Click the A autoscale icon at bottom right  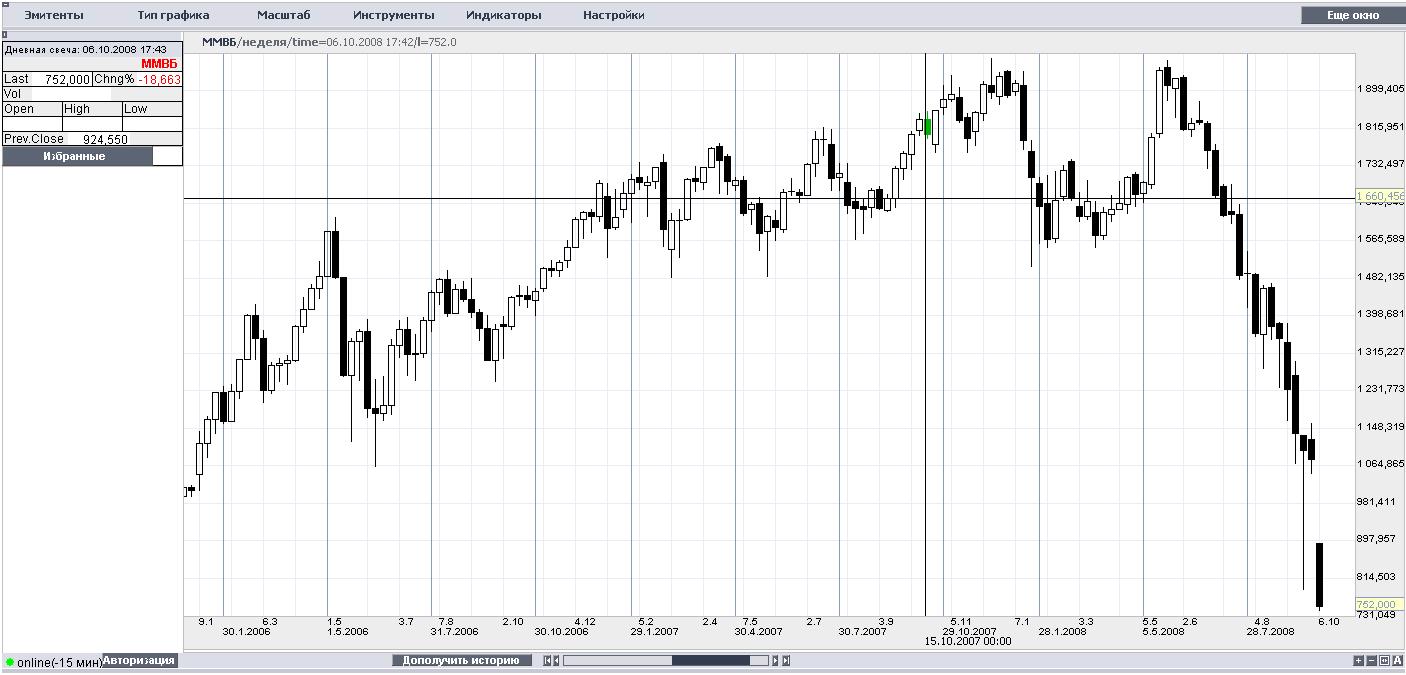1397,660
